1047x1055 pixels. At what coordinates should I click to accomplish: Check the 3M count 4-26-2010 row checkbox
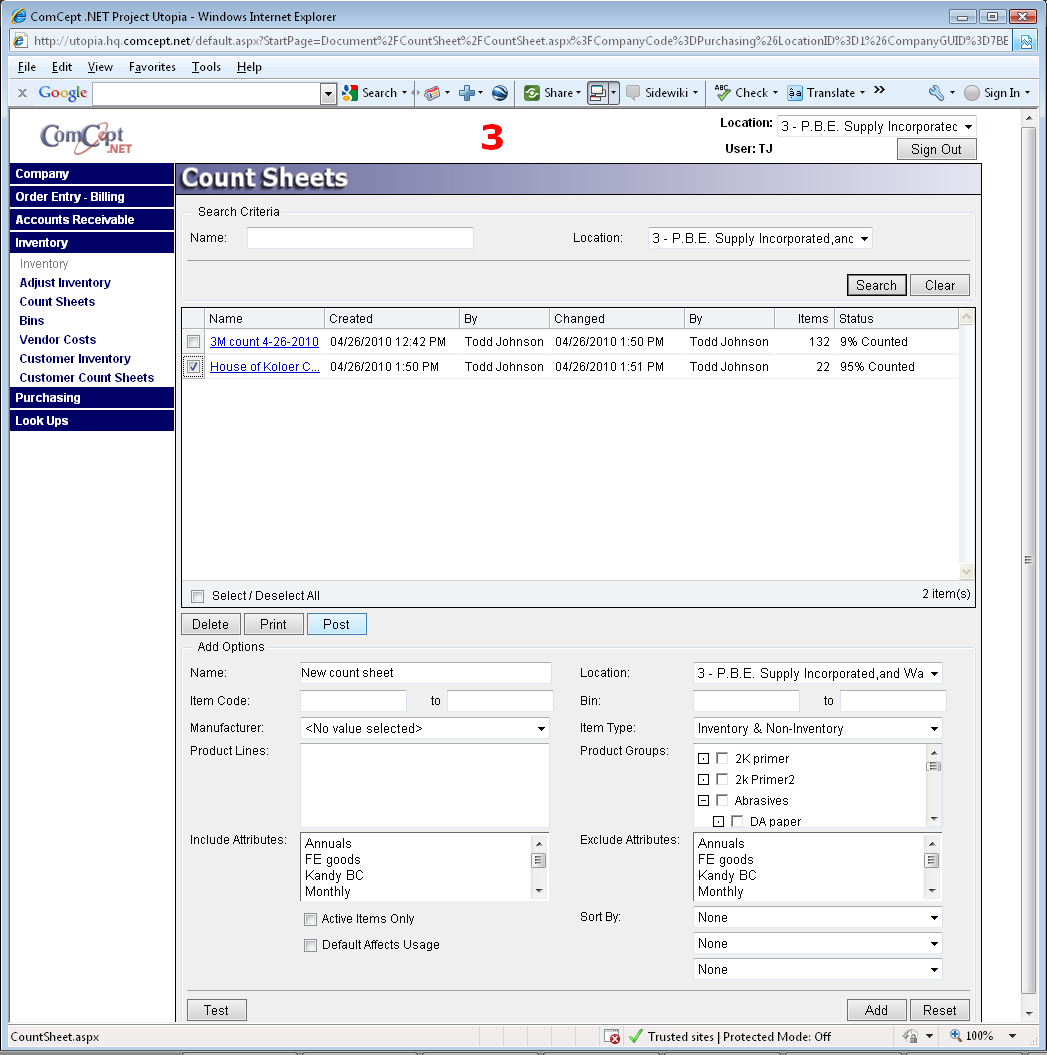[x=194, y=342]
